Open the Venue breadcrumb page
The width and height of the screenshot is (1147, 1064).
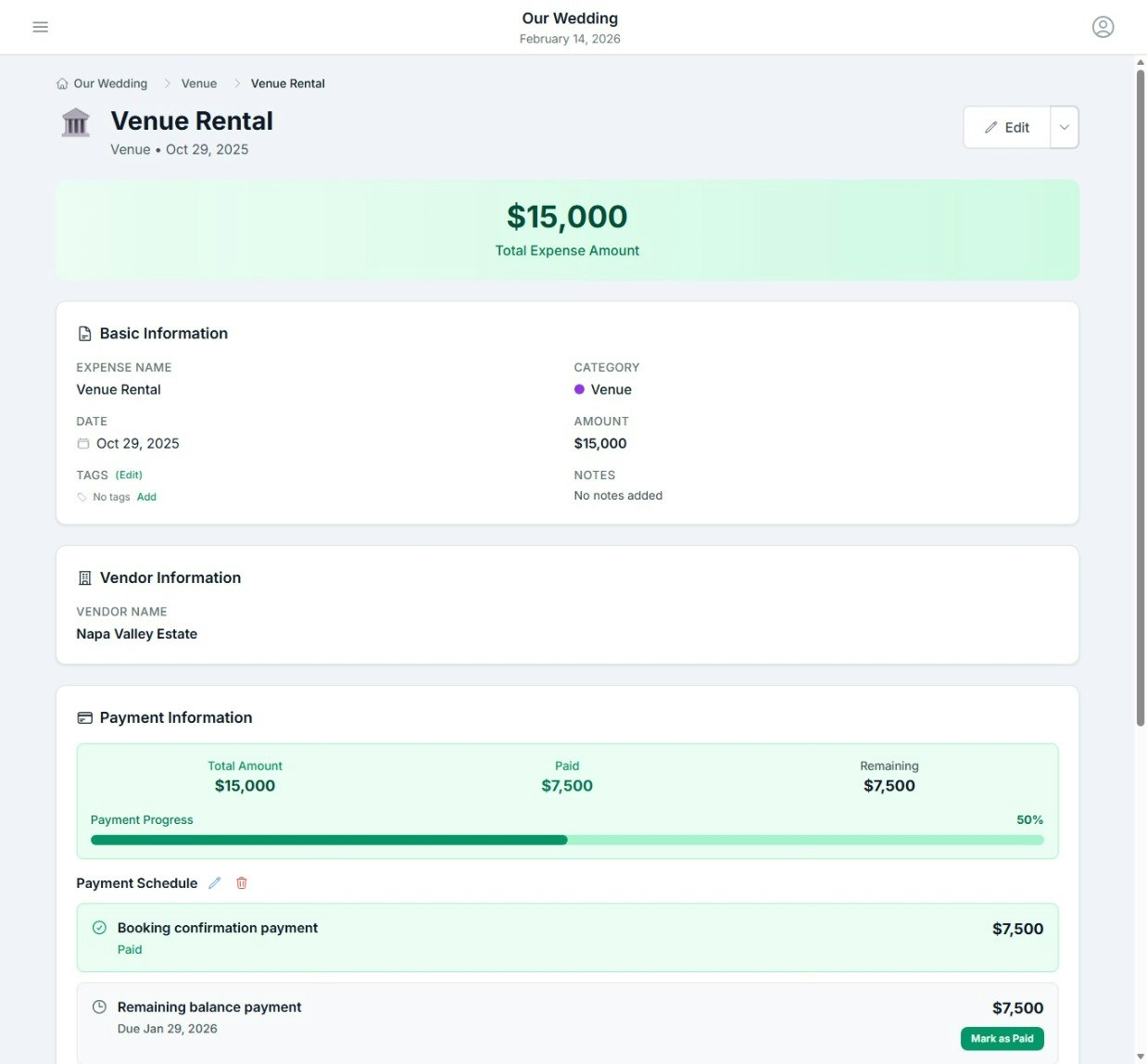pyautogui.click(x=198, y=82)
